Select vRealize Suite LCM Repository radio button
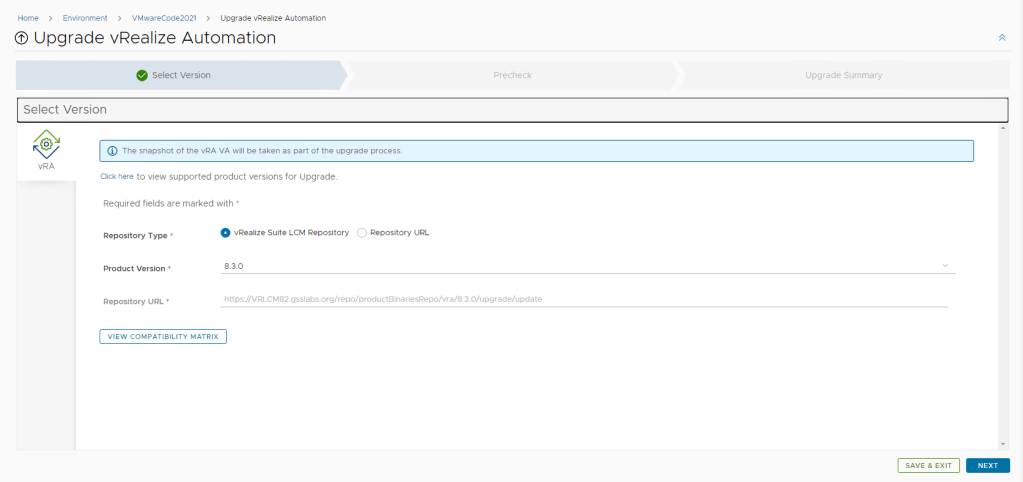This screenshot has width=1023, height=482. point(225,233)
